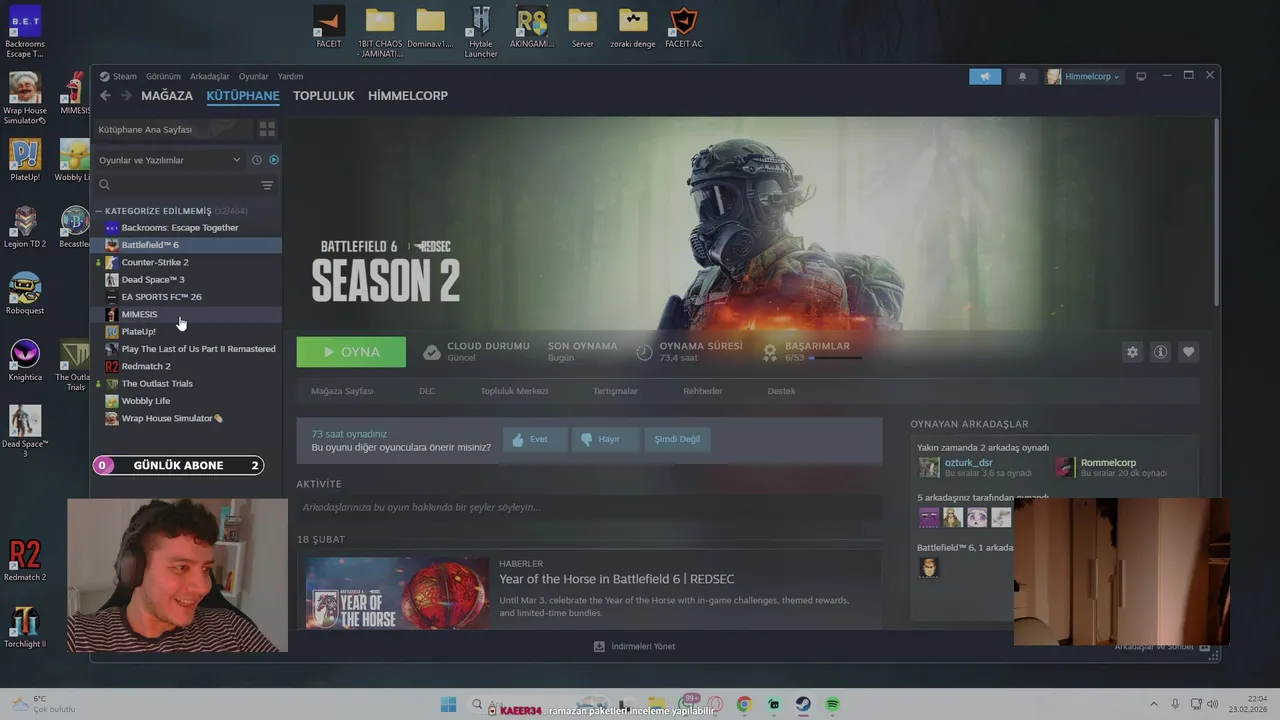The image size is (1280, 720).
Task: Expand Oyunlar ve Yazılımlar dropdown
Action: click(x=168, y=160)
